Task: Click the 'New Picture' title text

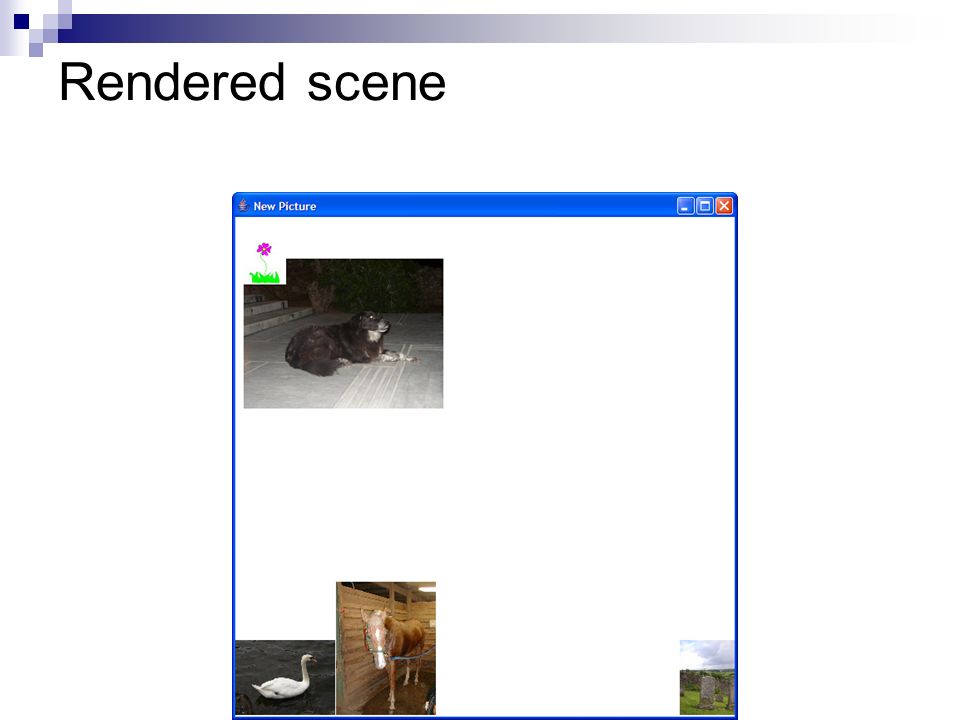Action: pyautogui.click(x=285, y=206)
